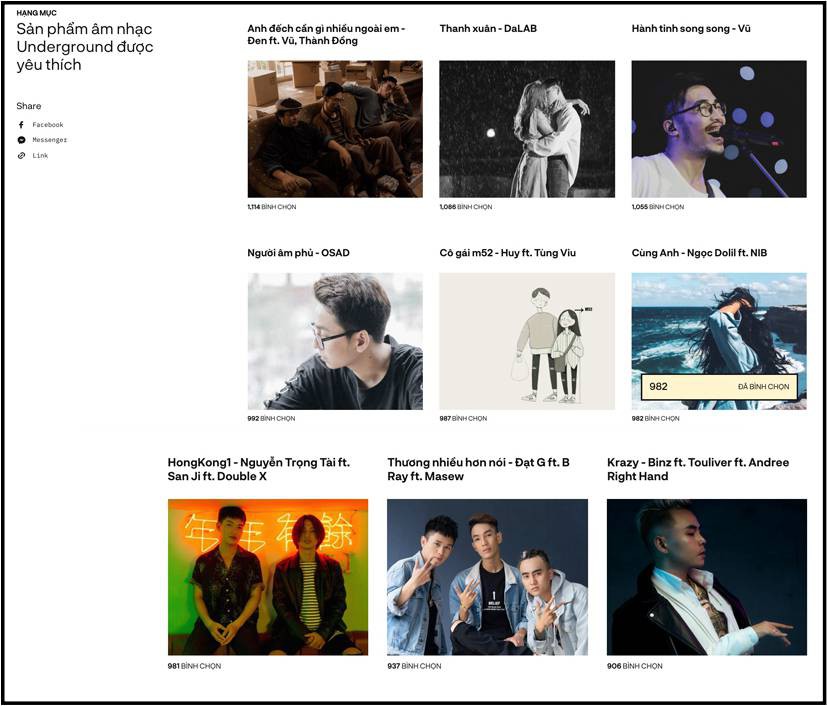The height and width of the screenshot is (706, 827).
Task: Click the Facebook share icon
Action: (21, 125)
